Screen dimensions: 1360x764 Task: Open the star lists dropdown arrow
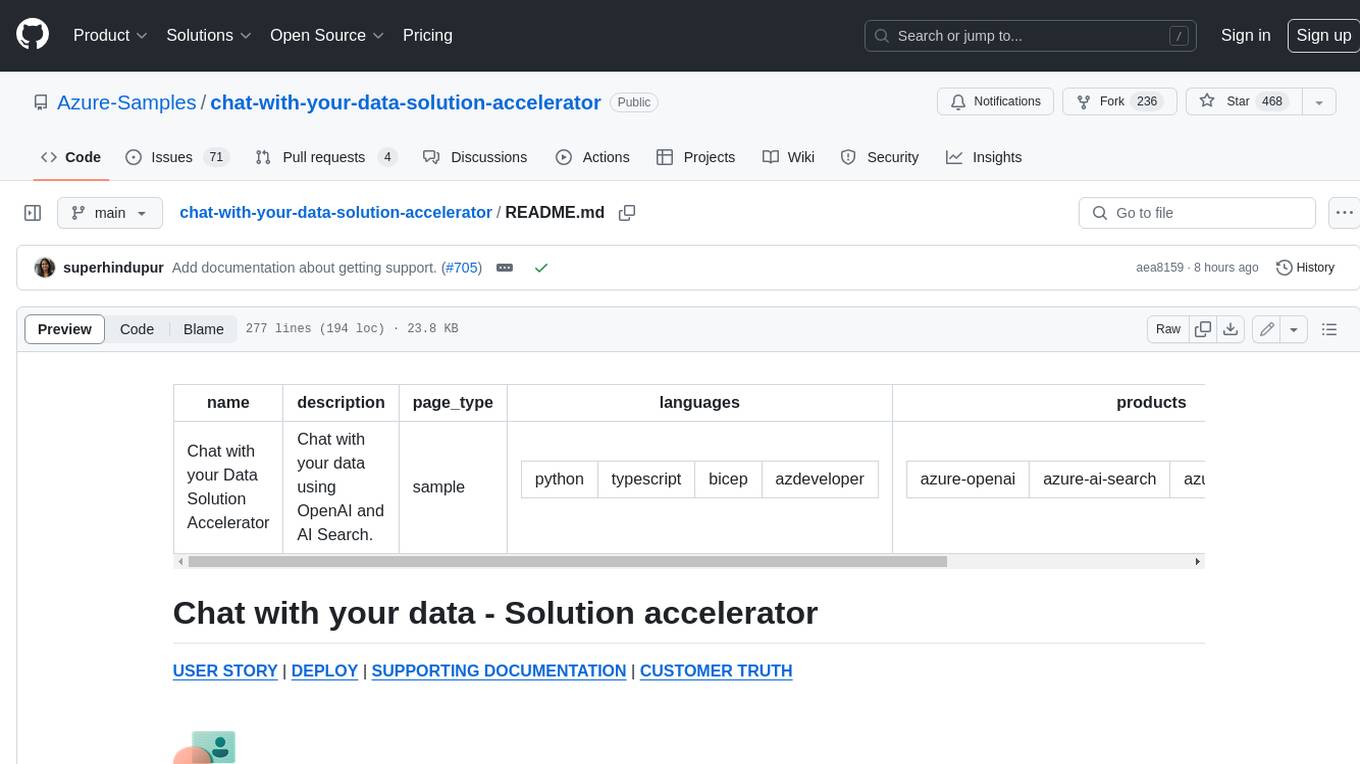pos(1319,102)
